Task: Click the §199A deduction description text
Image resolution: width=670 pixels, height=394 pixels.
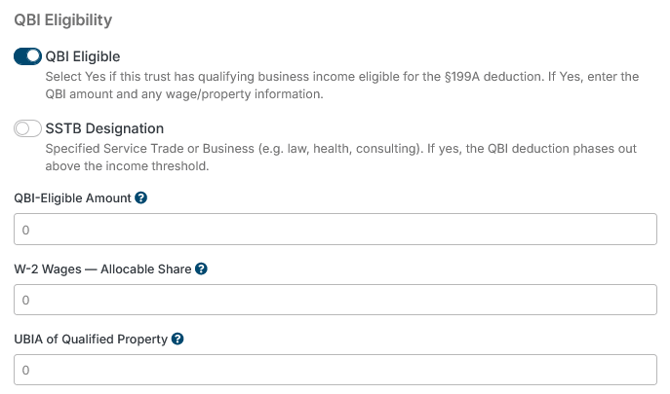Action: point(342,85)
